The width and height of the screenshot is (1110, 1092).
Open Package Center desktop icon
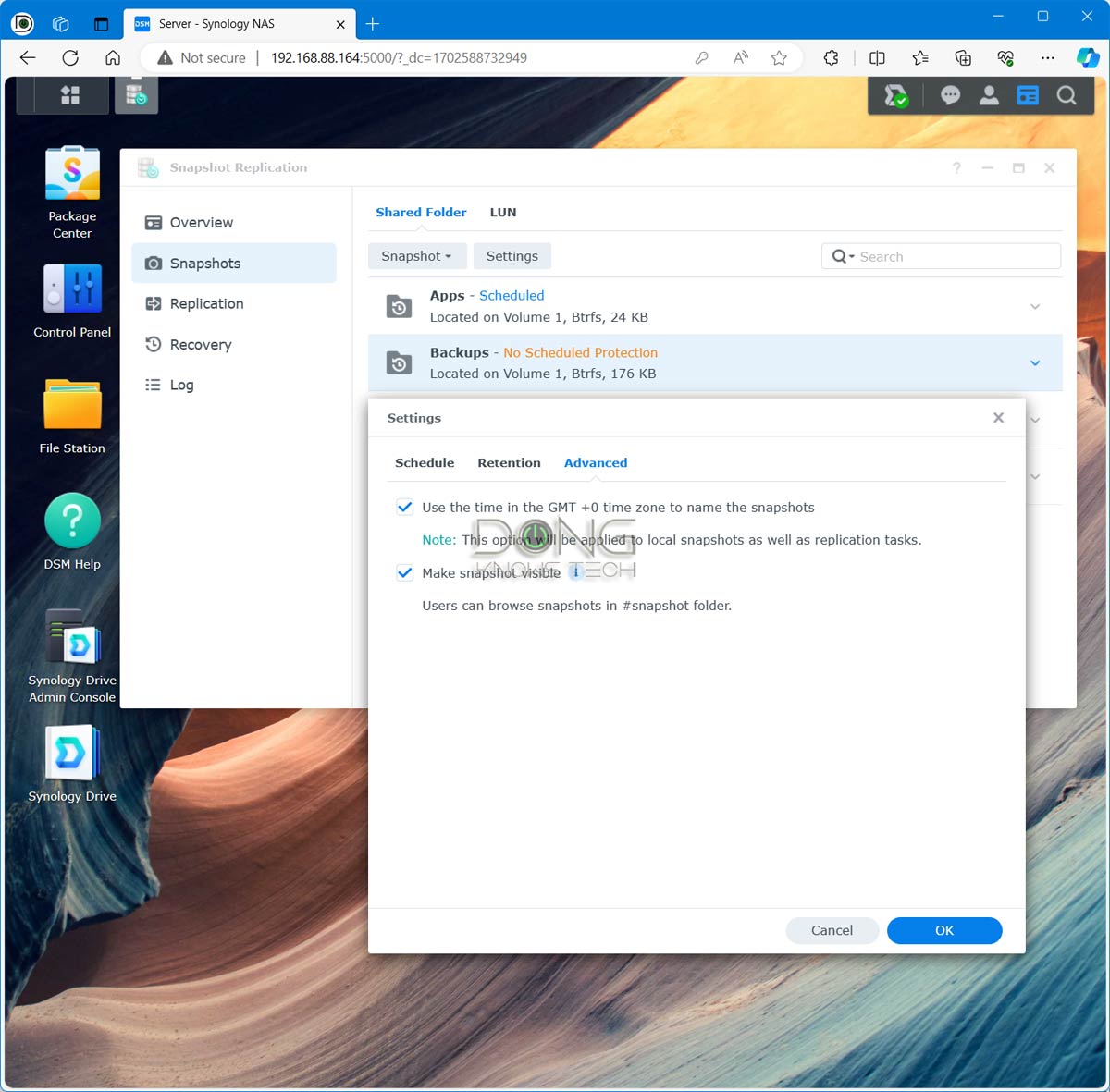tap(72, 176)
